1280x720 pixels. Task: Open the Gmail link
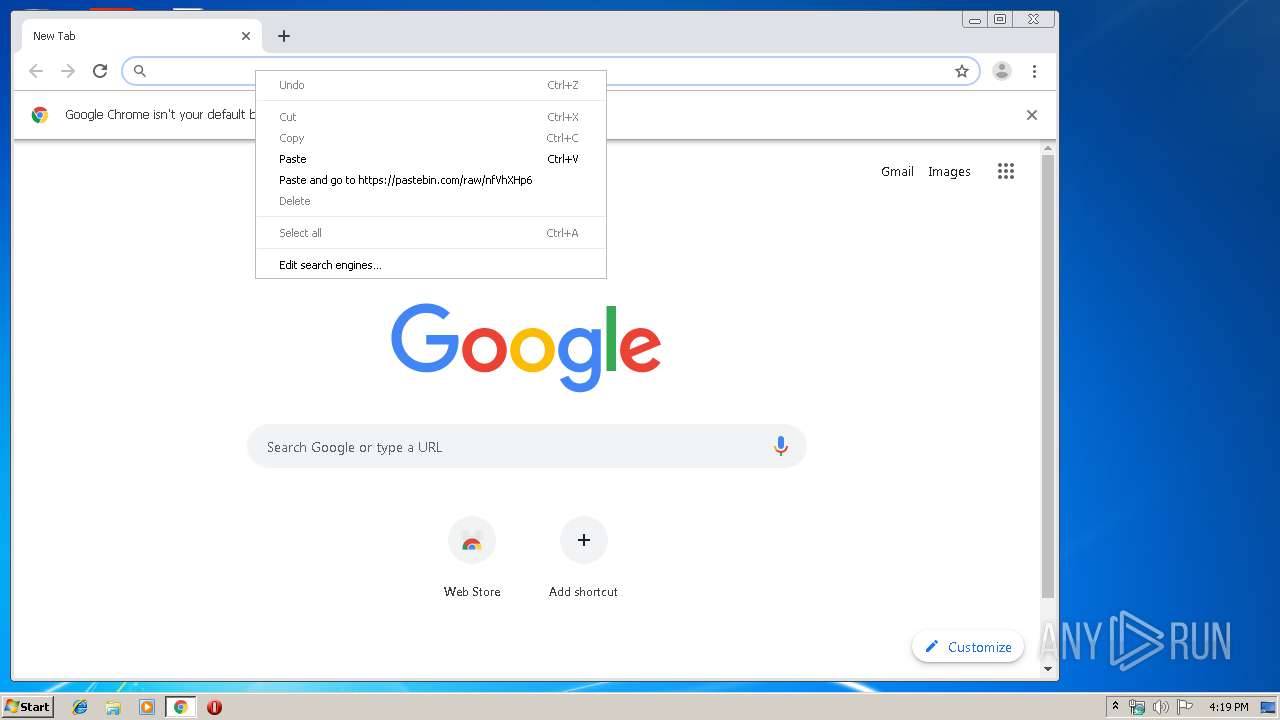tap(897, 171)
